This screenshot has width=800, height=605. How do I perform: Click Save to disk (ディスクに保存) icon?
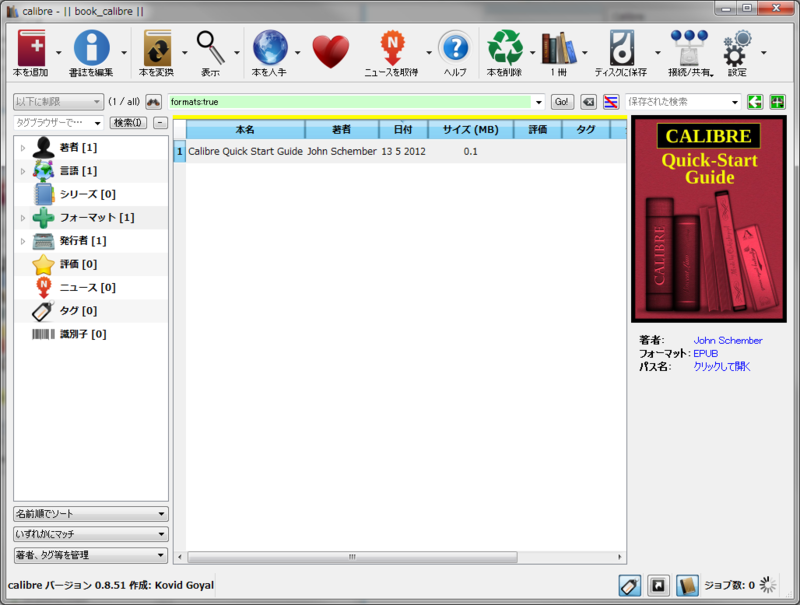(x=621, y=48)
